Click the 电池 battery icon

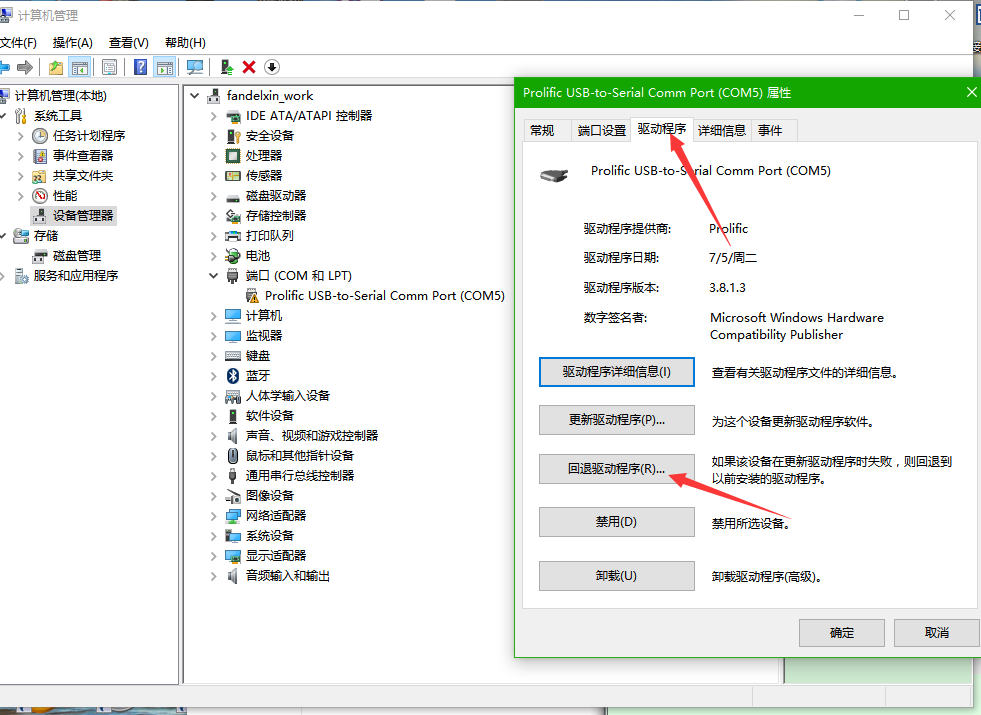point(233,256)
